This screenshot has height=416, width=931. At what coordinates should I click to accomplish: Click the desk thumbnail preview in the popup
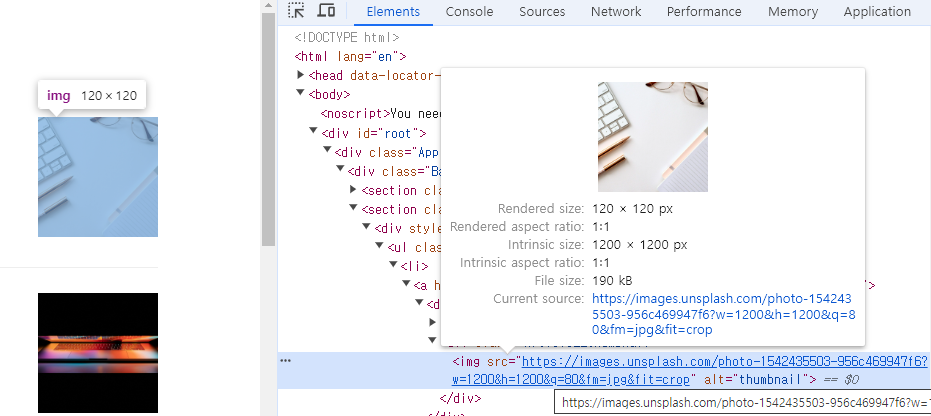tap(653, 136)
